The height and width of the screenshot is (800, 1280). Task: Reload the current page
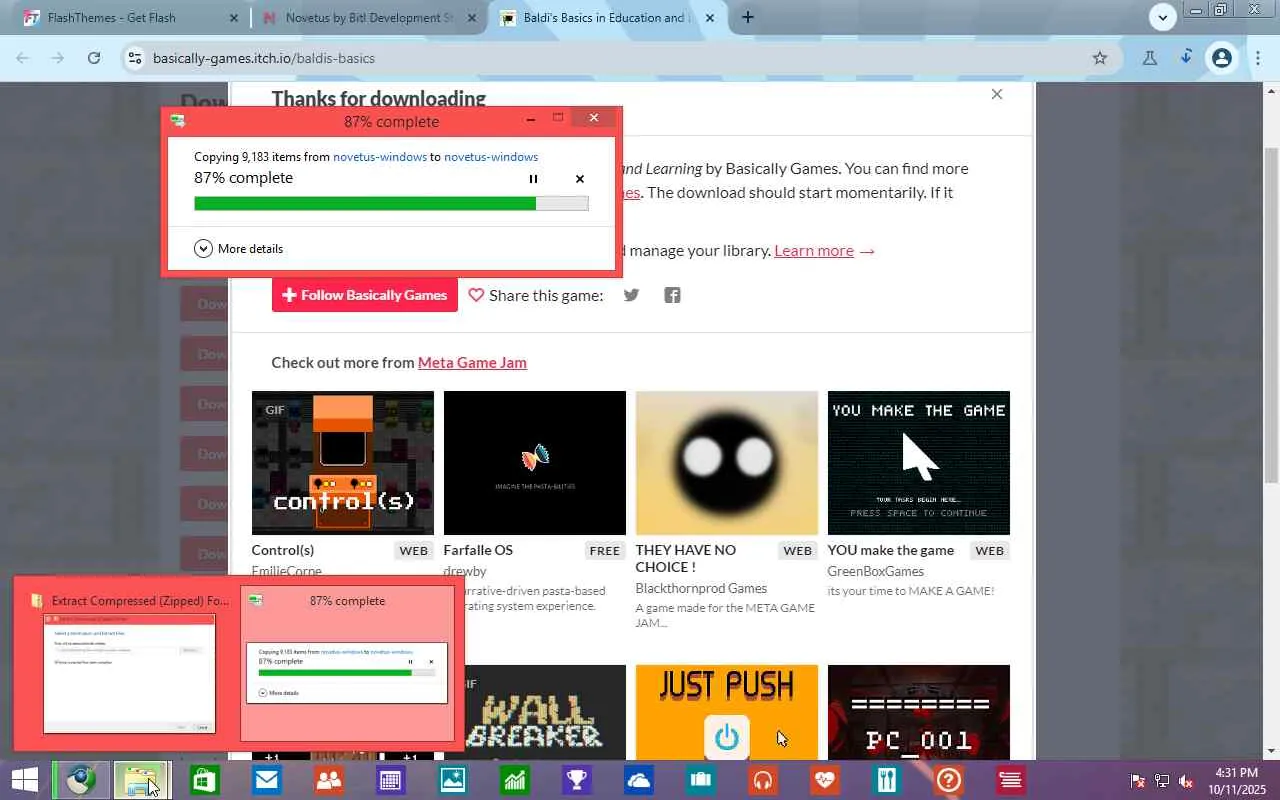(94, 58)
